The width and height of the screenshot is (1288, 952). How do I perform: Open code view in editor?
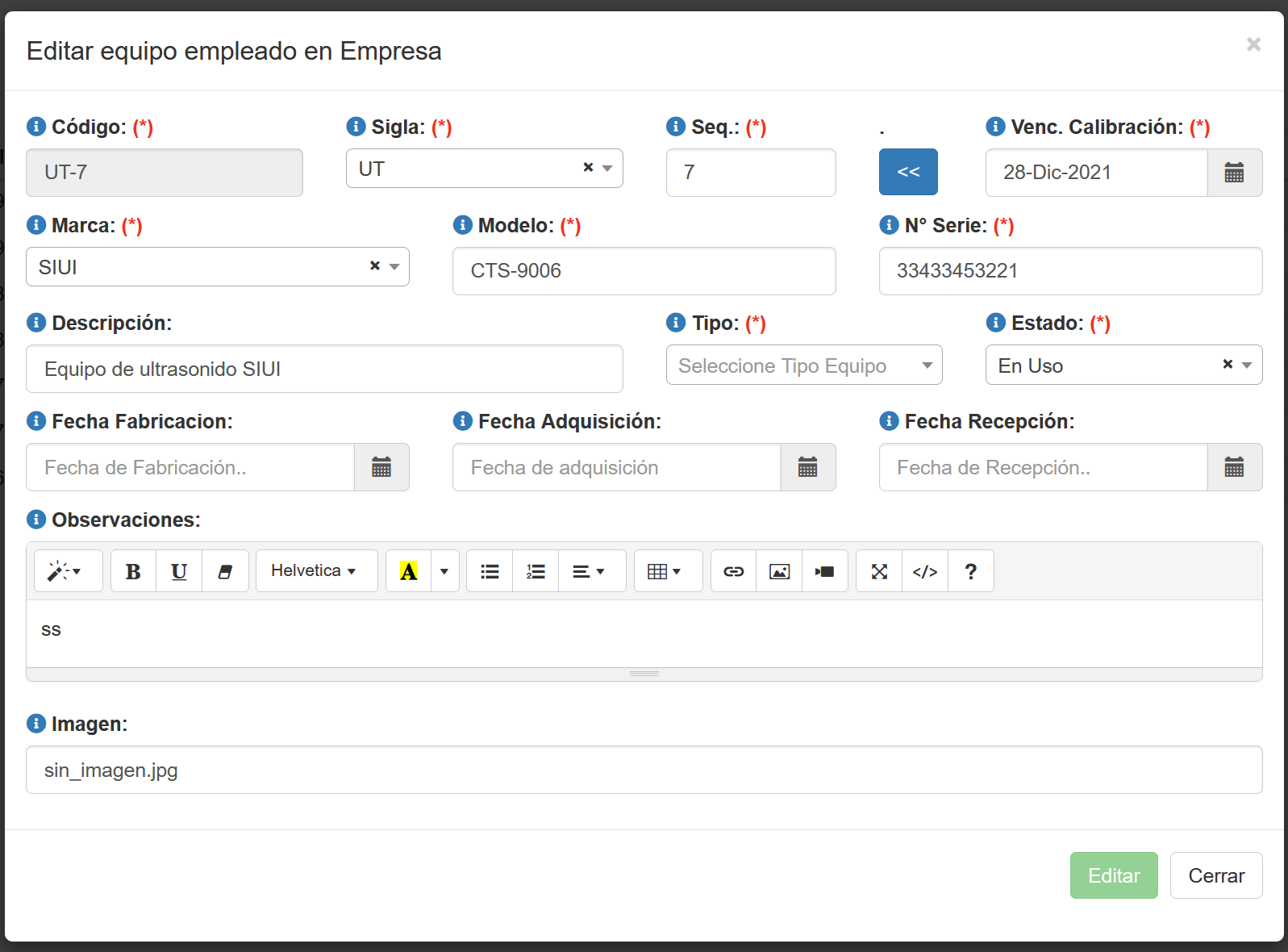coord(925,571)
